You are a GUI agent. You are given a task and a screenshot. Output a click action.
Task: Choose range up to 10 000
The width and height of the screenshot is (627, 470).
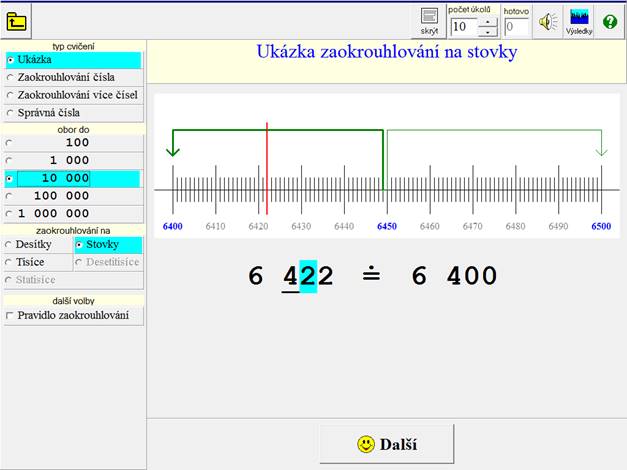tap(74, 178)
